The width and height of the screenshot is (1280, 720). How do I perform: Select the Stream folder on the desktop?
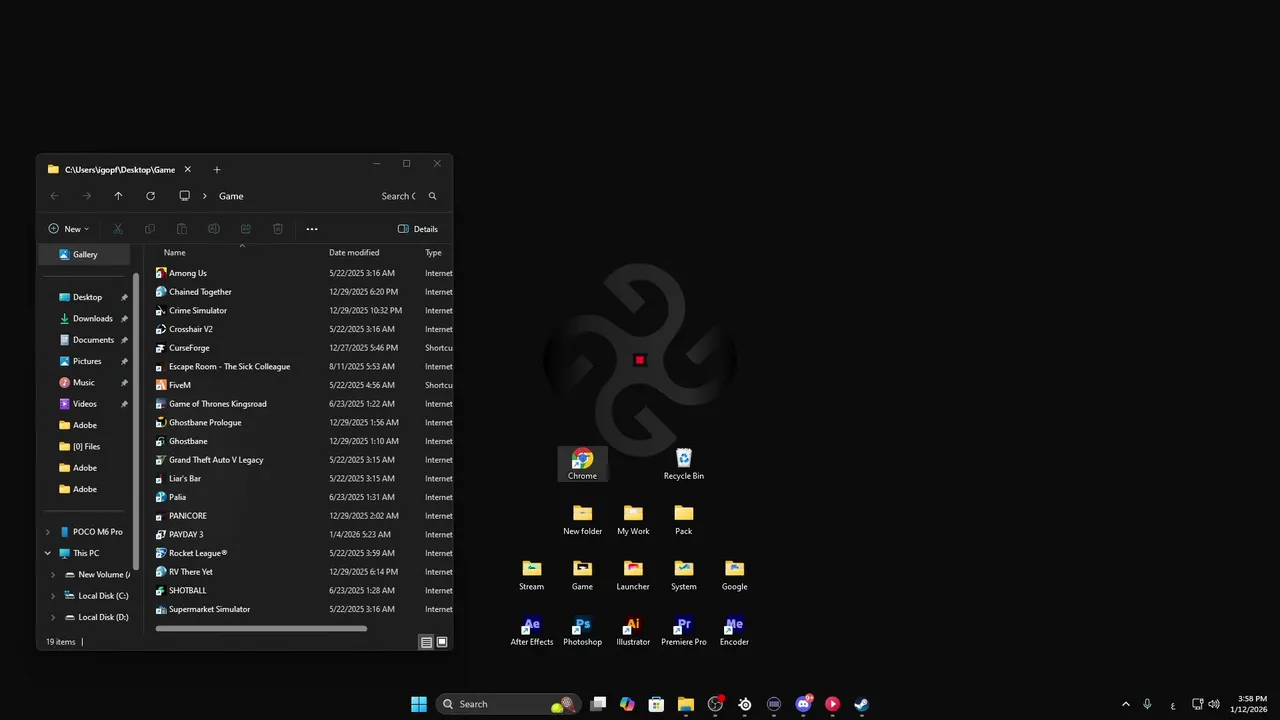[x=532, y=575]
